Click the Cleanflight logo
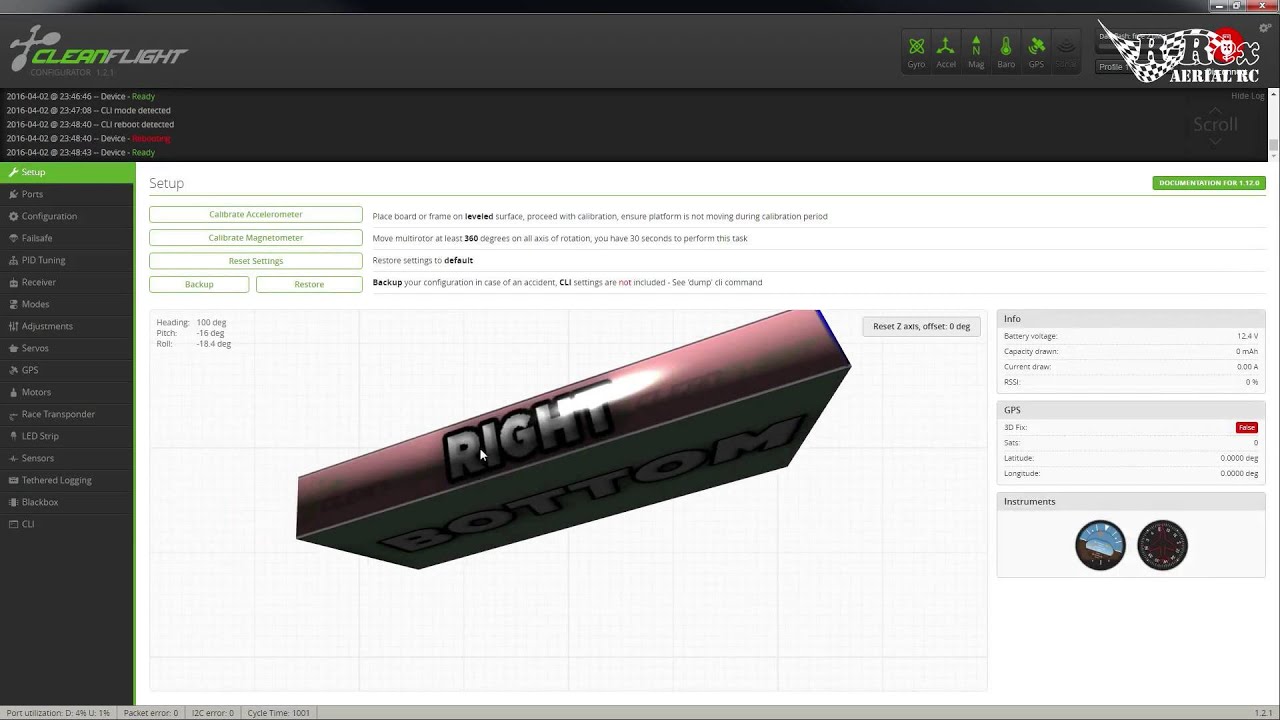1280x720 pixels. click(x=98, y=50)
